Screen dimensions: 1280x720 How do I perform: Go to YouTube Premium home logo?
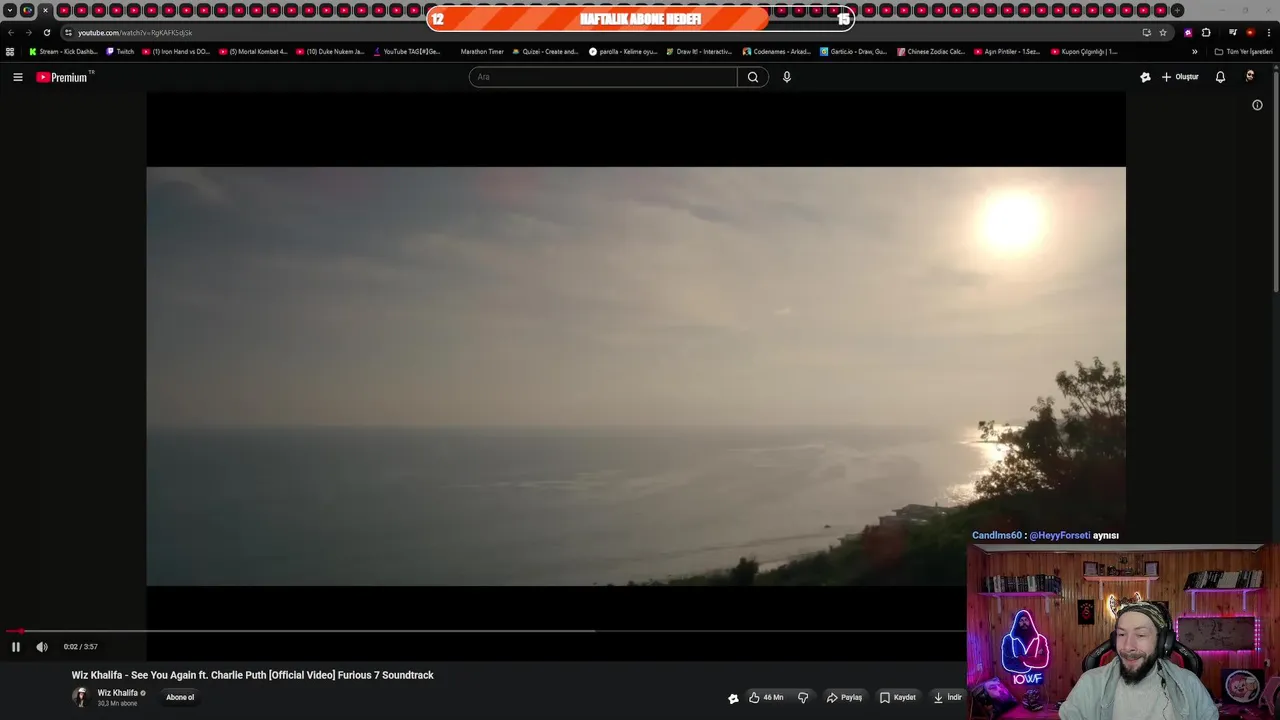65,77
